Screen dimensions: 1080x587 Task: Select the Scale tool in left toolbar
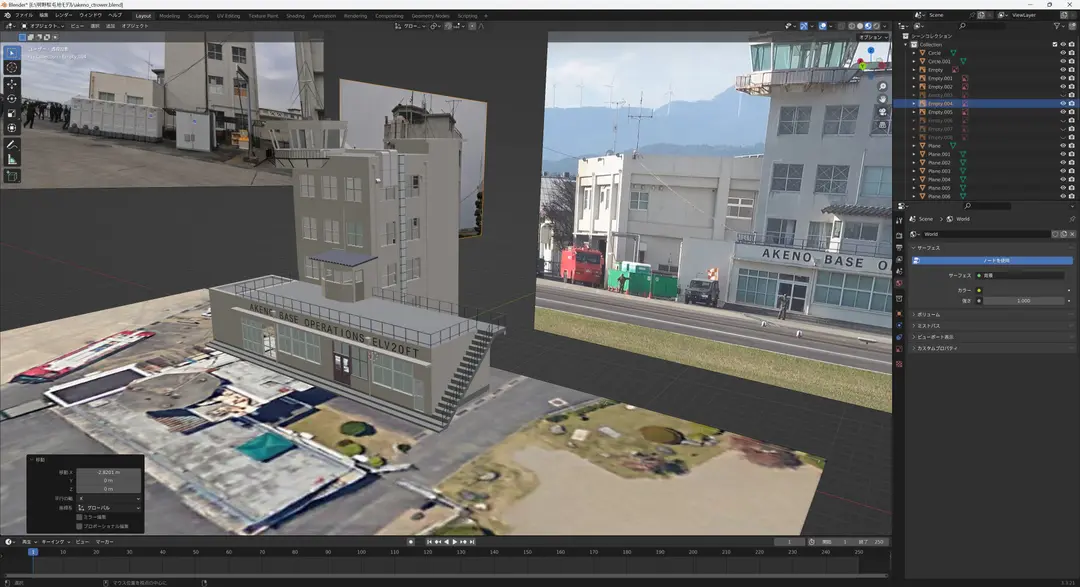coord(12,113)
